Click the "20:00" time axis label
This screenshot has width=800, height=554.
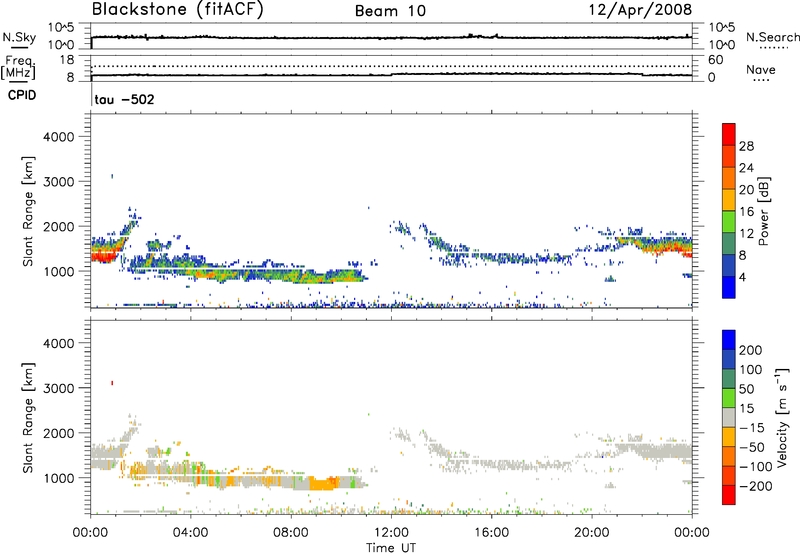[x=591, y=533]
